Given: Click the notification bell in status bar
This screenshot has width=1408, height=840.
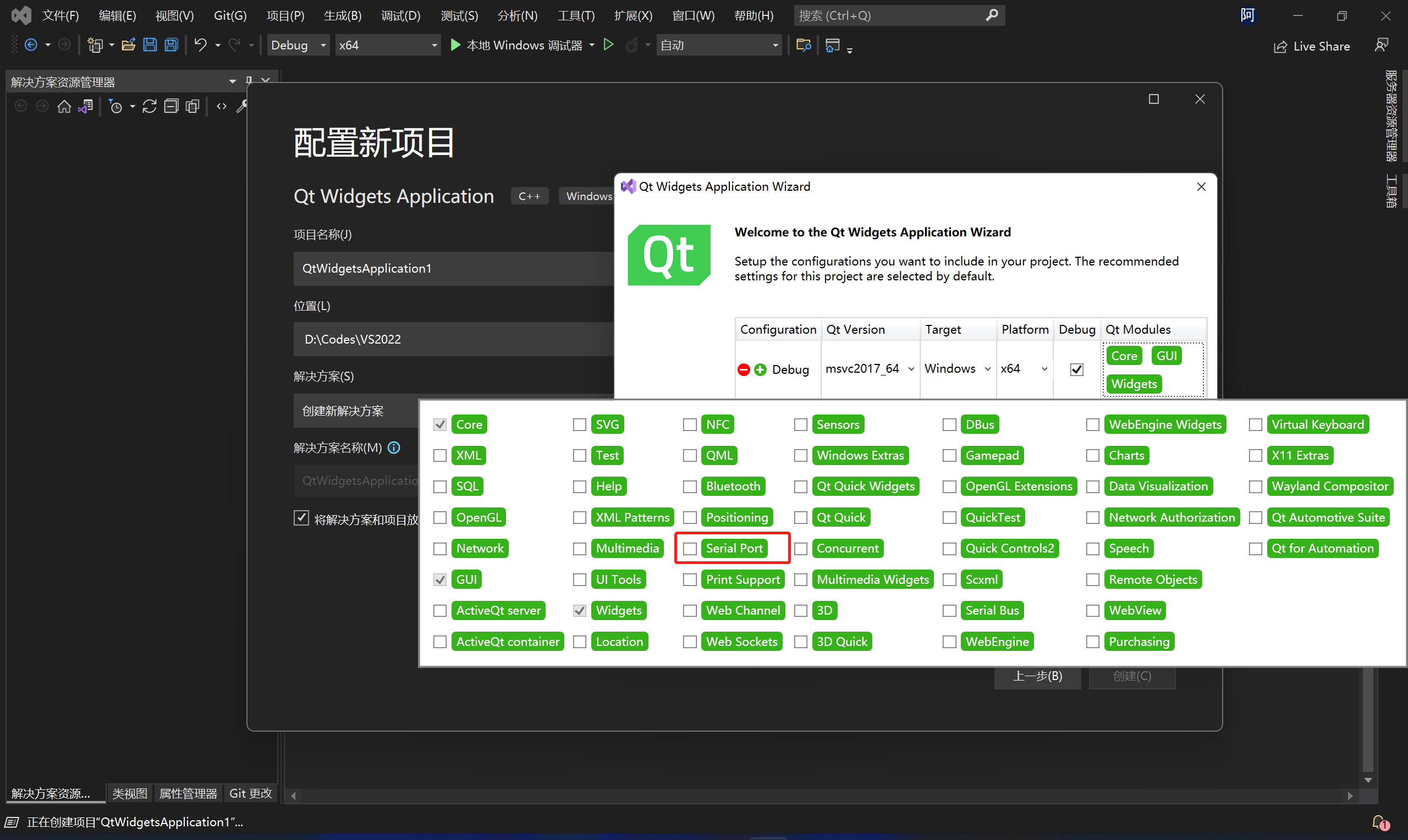Looking at the screenshot, I should click(x=1379, y=822).
